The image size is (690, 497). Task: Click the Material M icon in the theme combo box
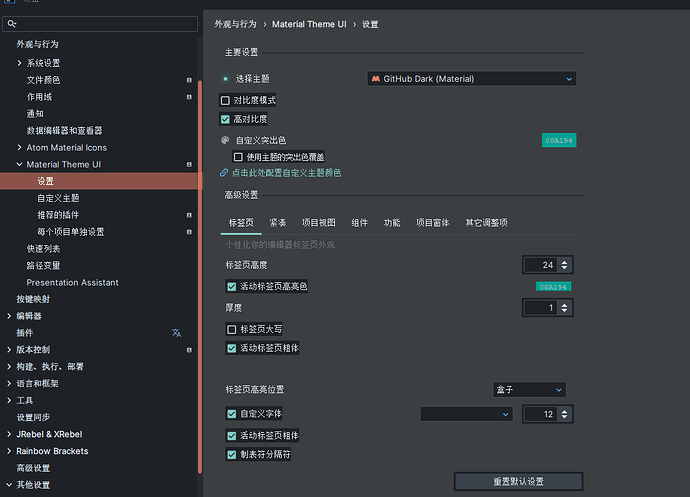(x=375, y=79)
